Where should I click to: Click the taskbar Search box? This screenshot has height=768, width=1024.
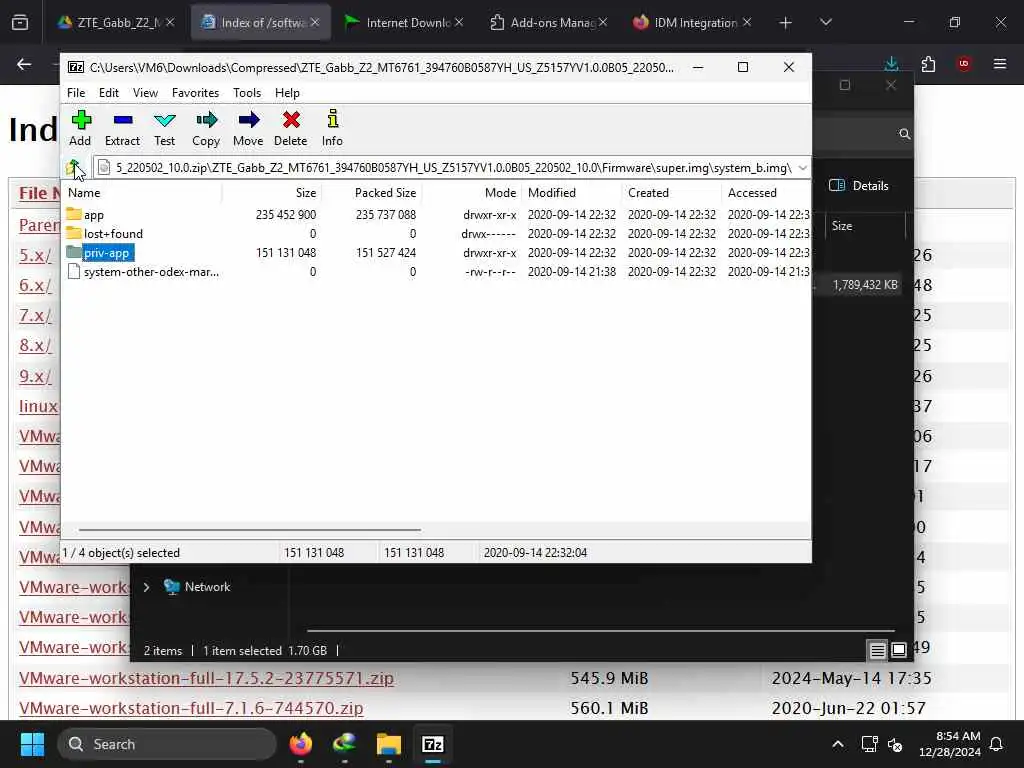point(167,744)
